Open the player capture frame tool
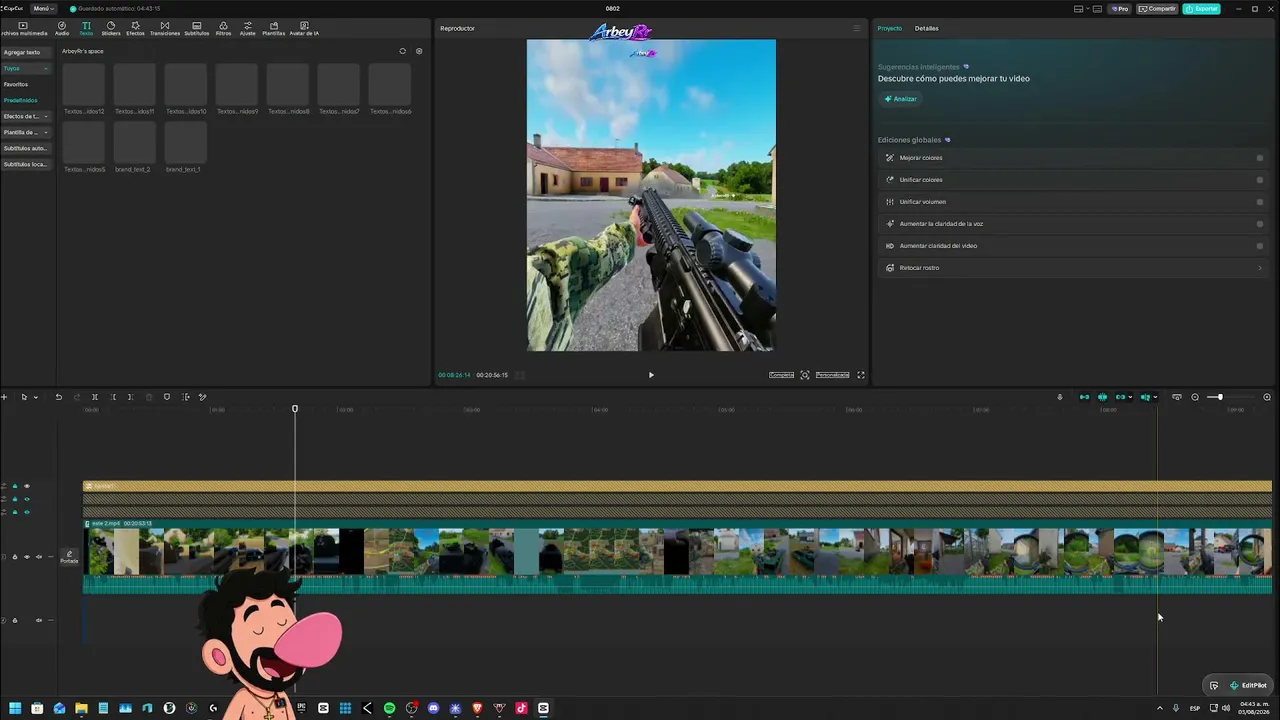This screenshot has width=1280, height=720. [x=805, y=375]
